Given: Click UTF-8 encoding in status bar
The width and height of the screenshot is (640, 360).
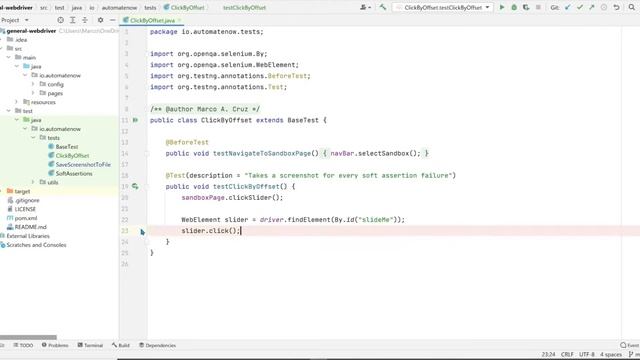Looking at the screenshot, I should point(587,354).
